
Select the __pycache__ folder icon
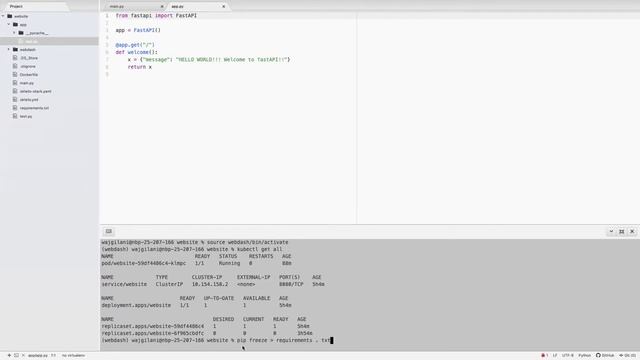coord(21,33)
